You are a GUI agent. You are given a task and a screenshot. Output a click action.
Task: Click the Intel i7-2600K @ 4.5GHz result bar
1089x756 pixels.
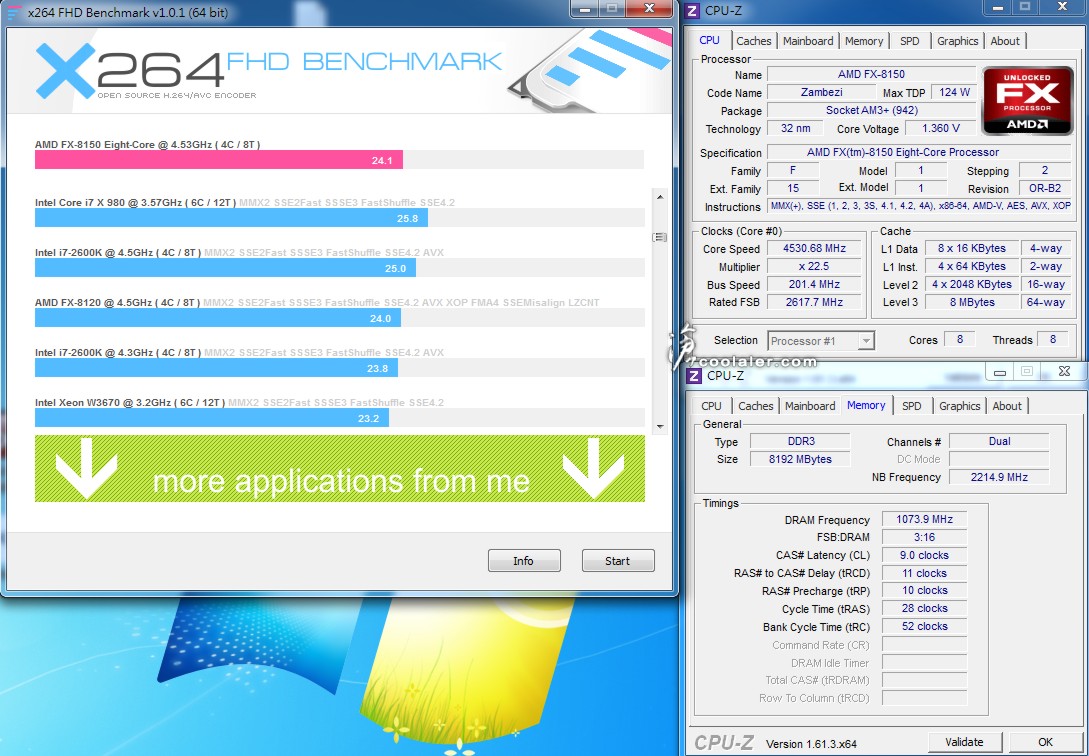226,268
